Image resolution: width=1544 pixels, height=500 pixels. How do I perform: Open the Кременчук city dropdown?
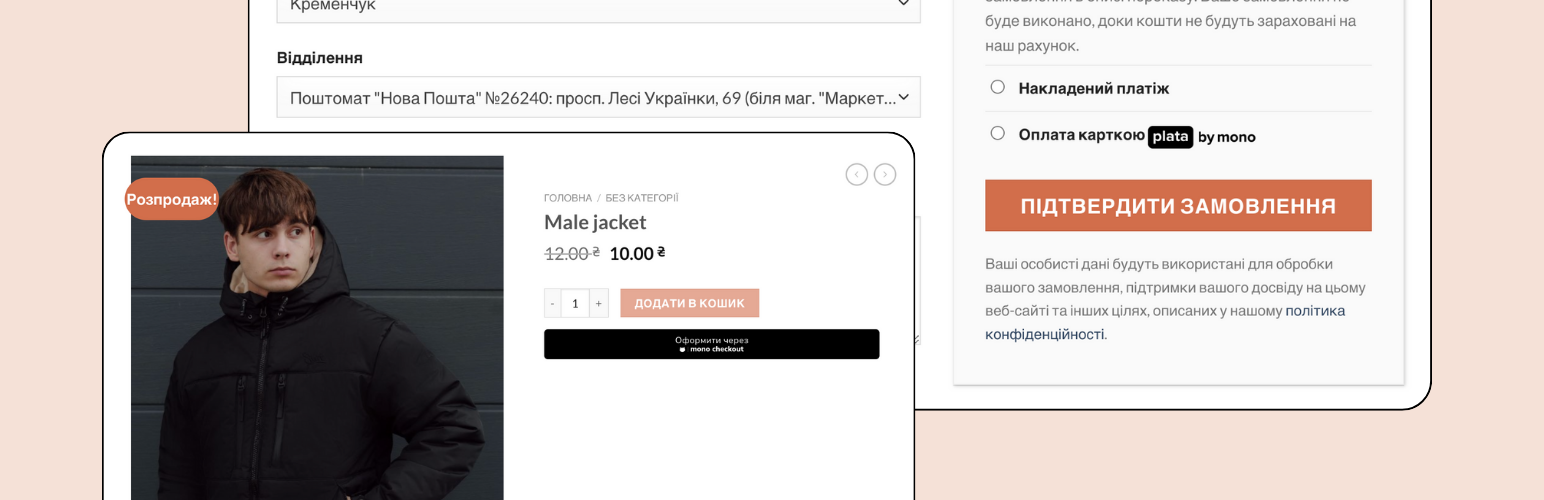tap(598, 6)
